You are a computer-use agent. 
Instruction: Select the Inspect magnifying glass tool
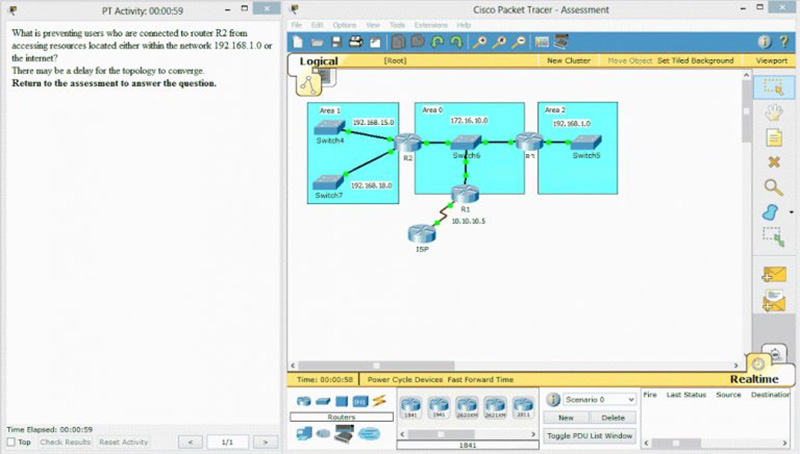(x=773, y=187)
